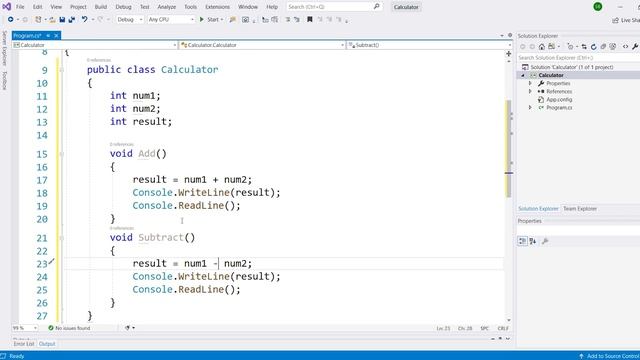The height and width of the screenshot is (360, 640).
Task: Click line 23 quick actions screwdriver icon
Action: (51, 261)
